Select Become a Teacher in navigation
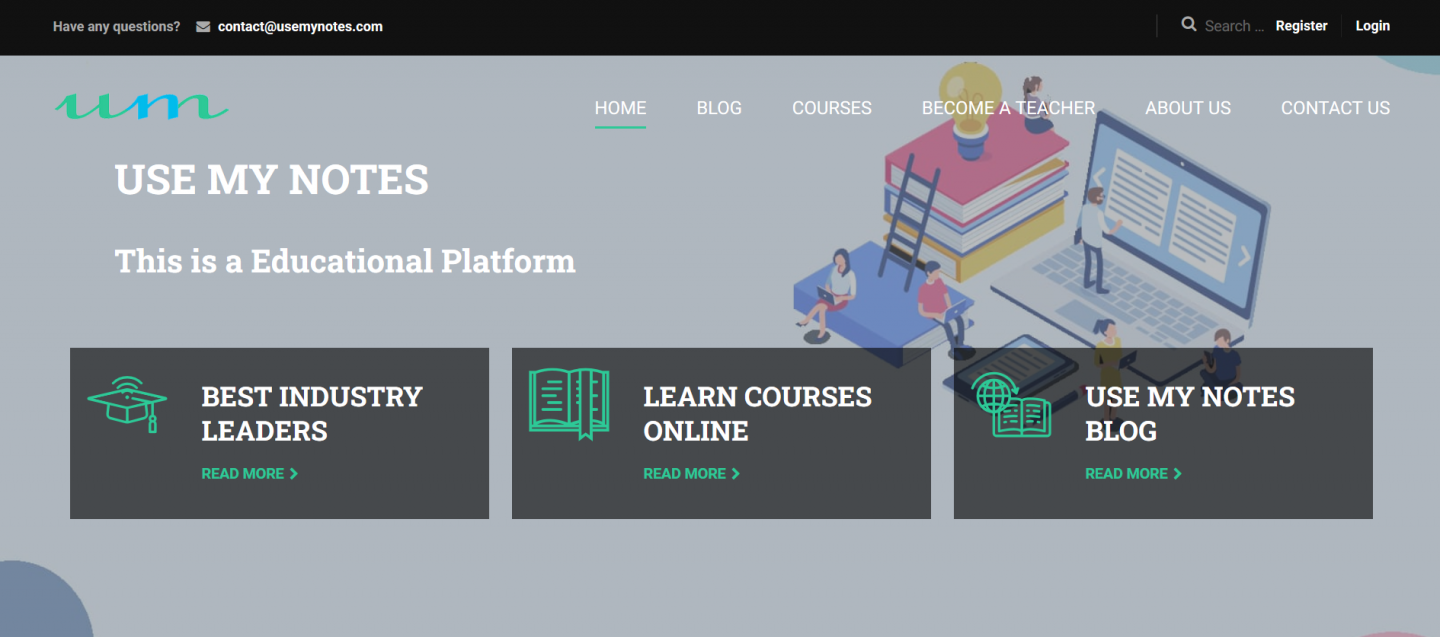 1008,108
